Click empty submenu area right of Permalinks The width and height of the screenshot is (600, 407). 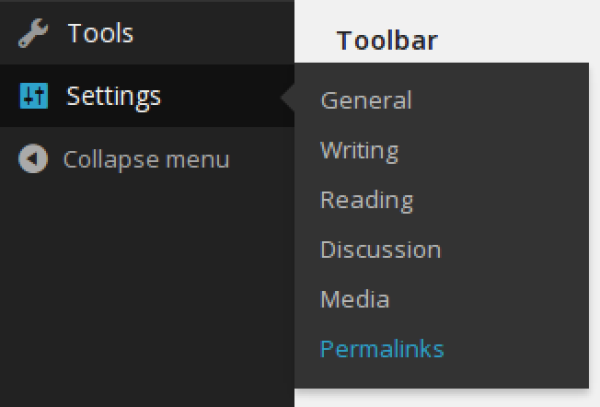tap(517, 349)
